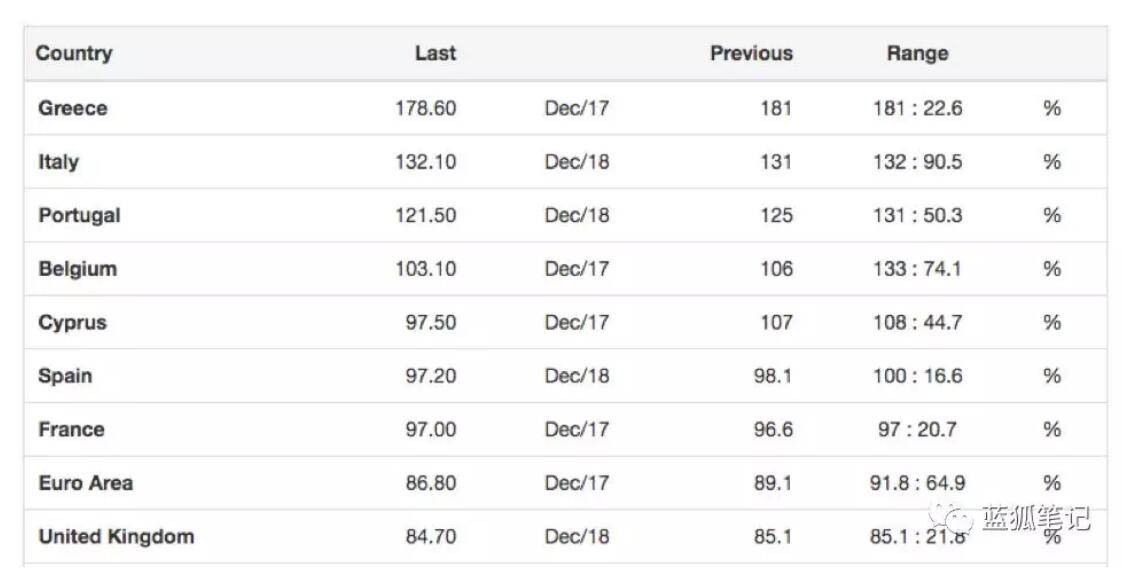Select Euro Area's last value 86.80
Screen dimensions: 1122x575
click(x=431, y=483)
